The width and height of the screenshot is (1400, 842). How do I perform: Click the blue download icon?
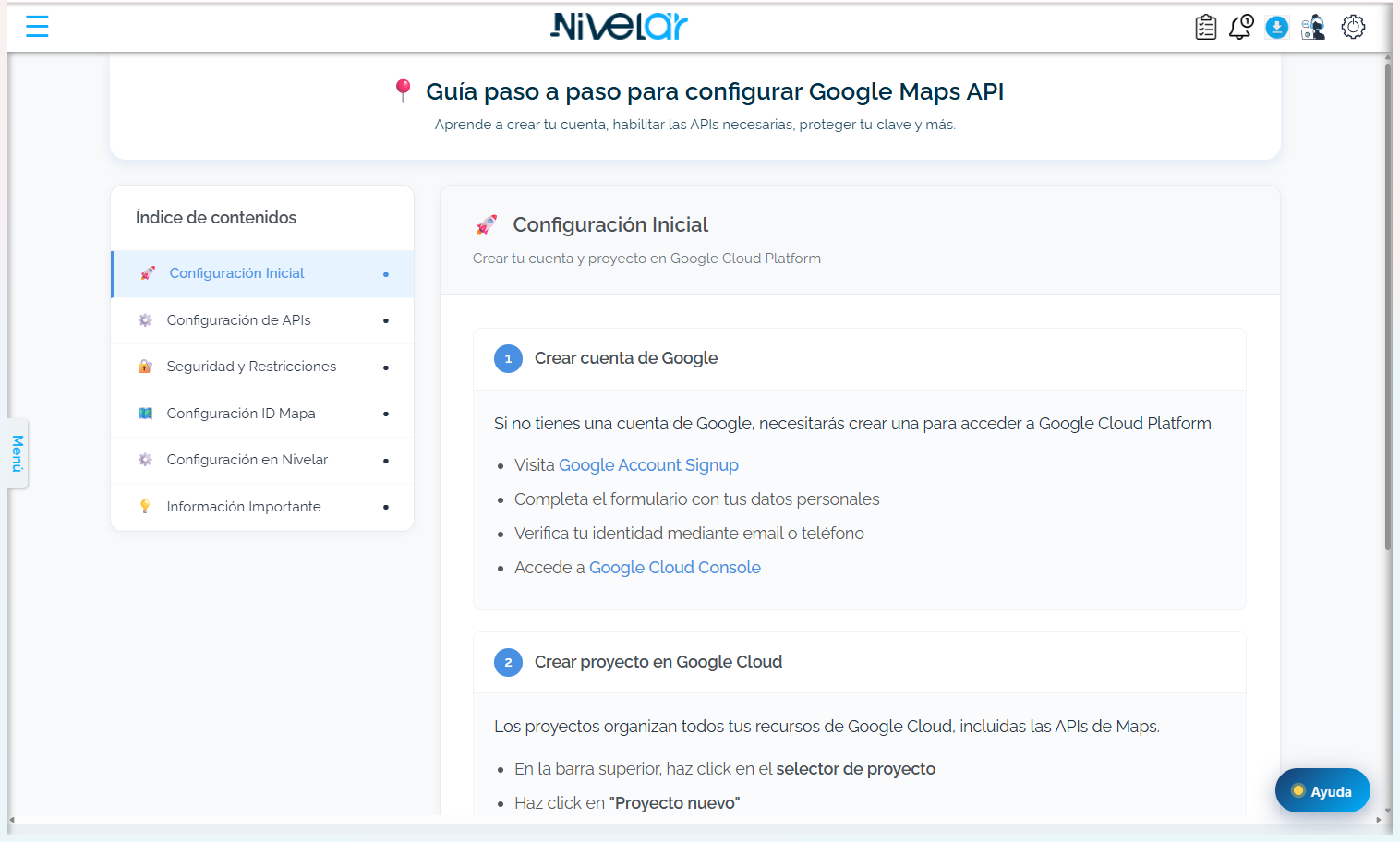pyautogui.click(x=1276, y=27)
